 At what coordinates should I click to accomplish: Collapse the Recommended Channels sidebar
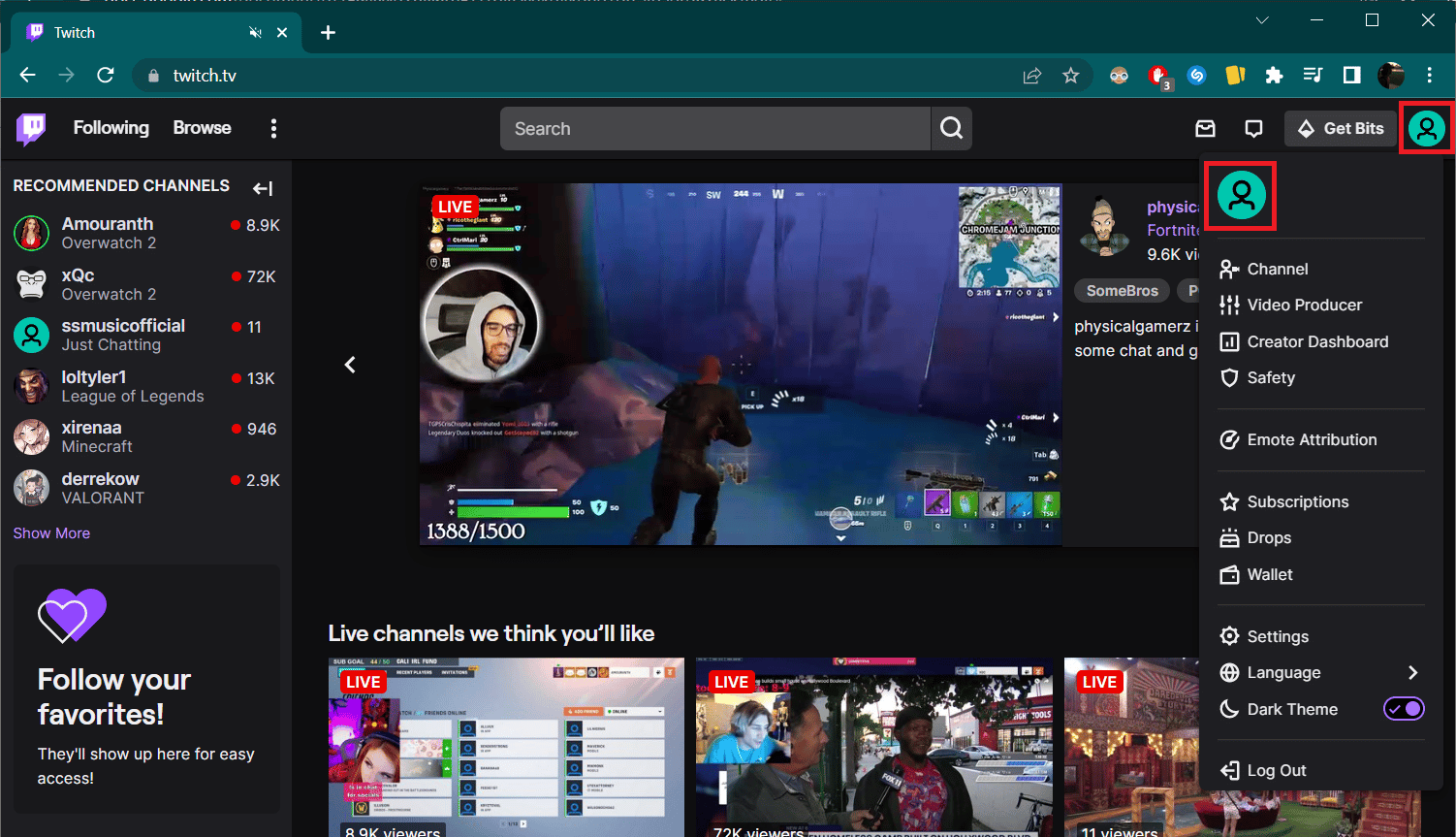[x=263, y=188]
